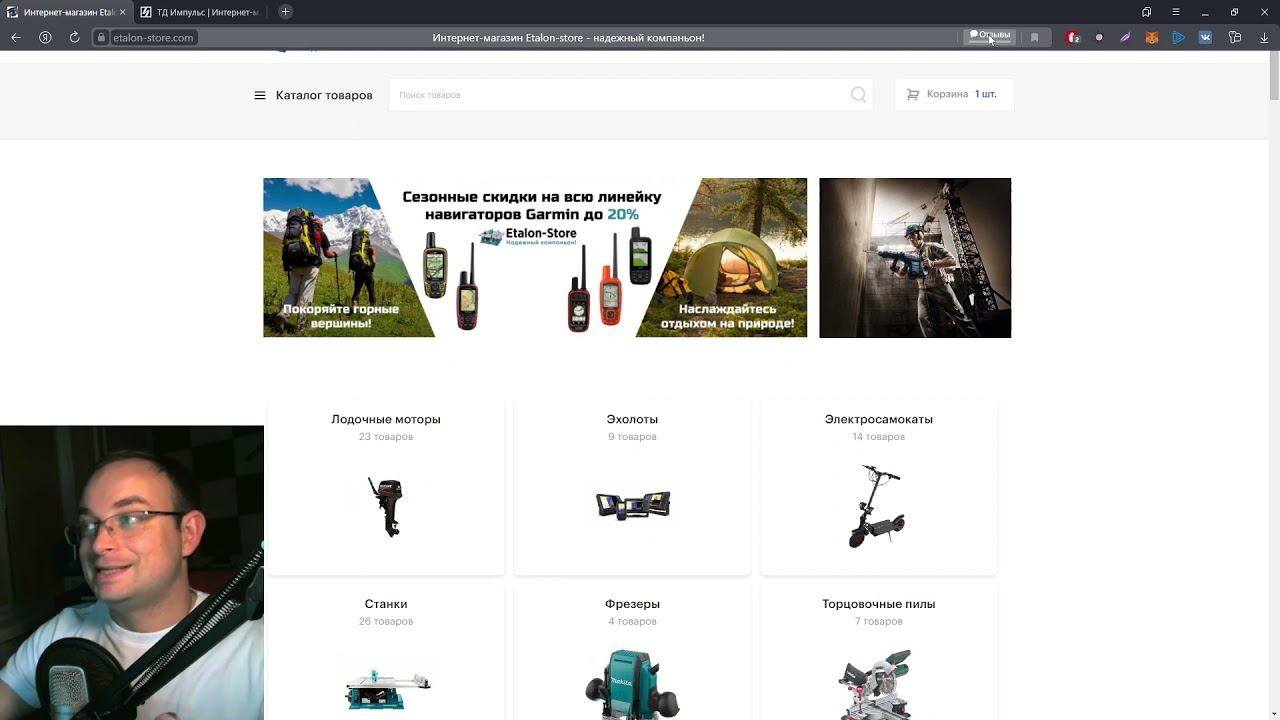Click the electric scooter image
Viewport: 1280px width, 720px height.
pos(877,506)
